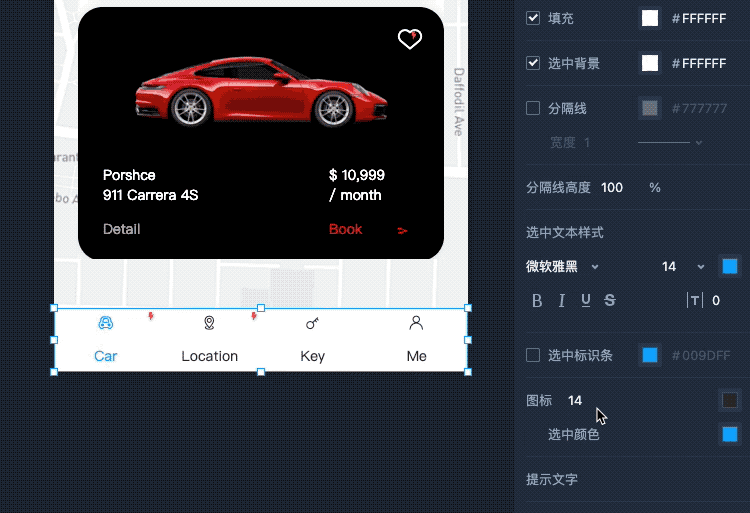Uncheck the 选中背景 checkbox
This screenshot has height=513, width=750.
tap(533, 63)
